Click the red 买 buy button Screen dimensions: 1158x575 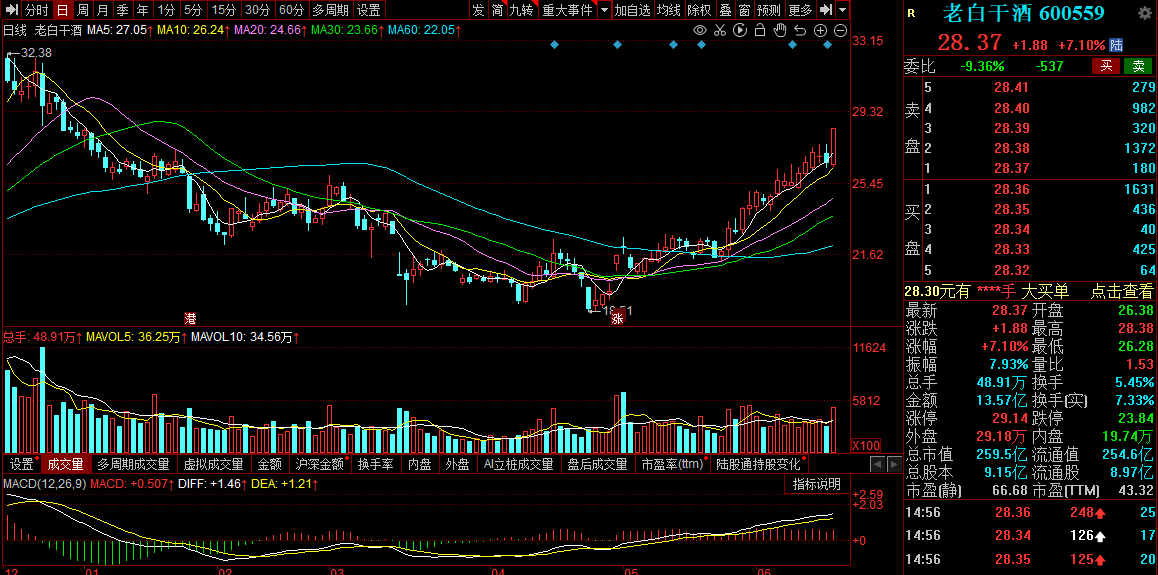tap(1106, 66)
